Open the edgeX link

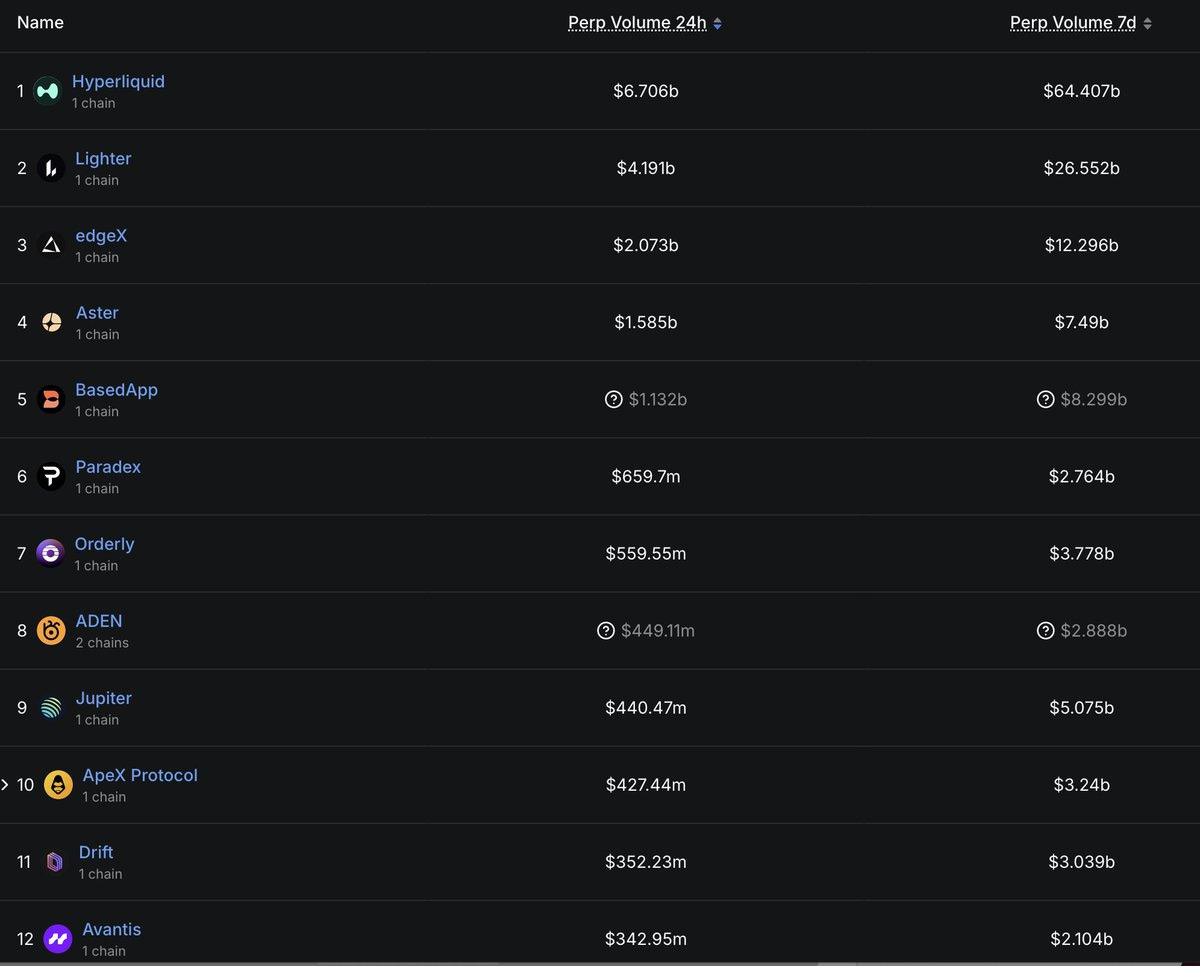pos(101,235)
